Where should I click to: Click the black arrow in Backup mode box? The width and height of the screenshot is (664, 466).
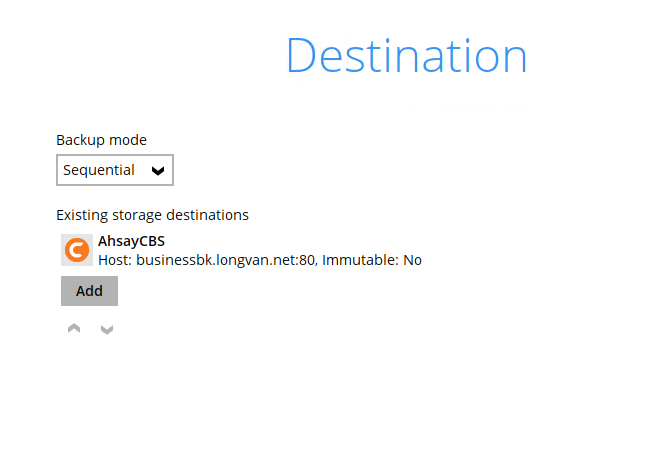tap(158, 170)
